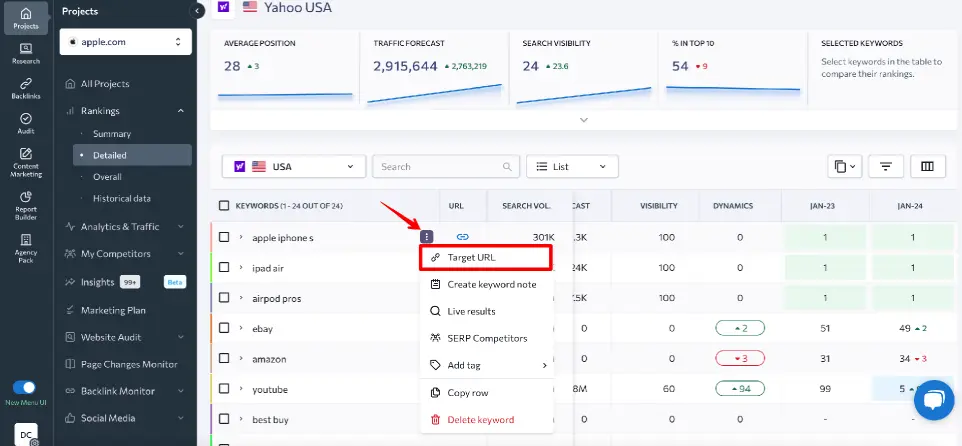
Task: Choose Copy row menu entry
Action: (486, 393)
